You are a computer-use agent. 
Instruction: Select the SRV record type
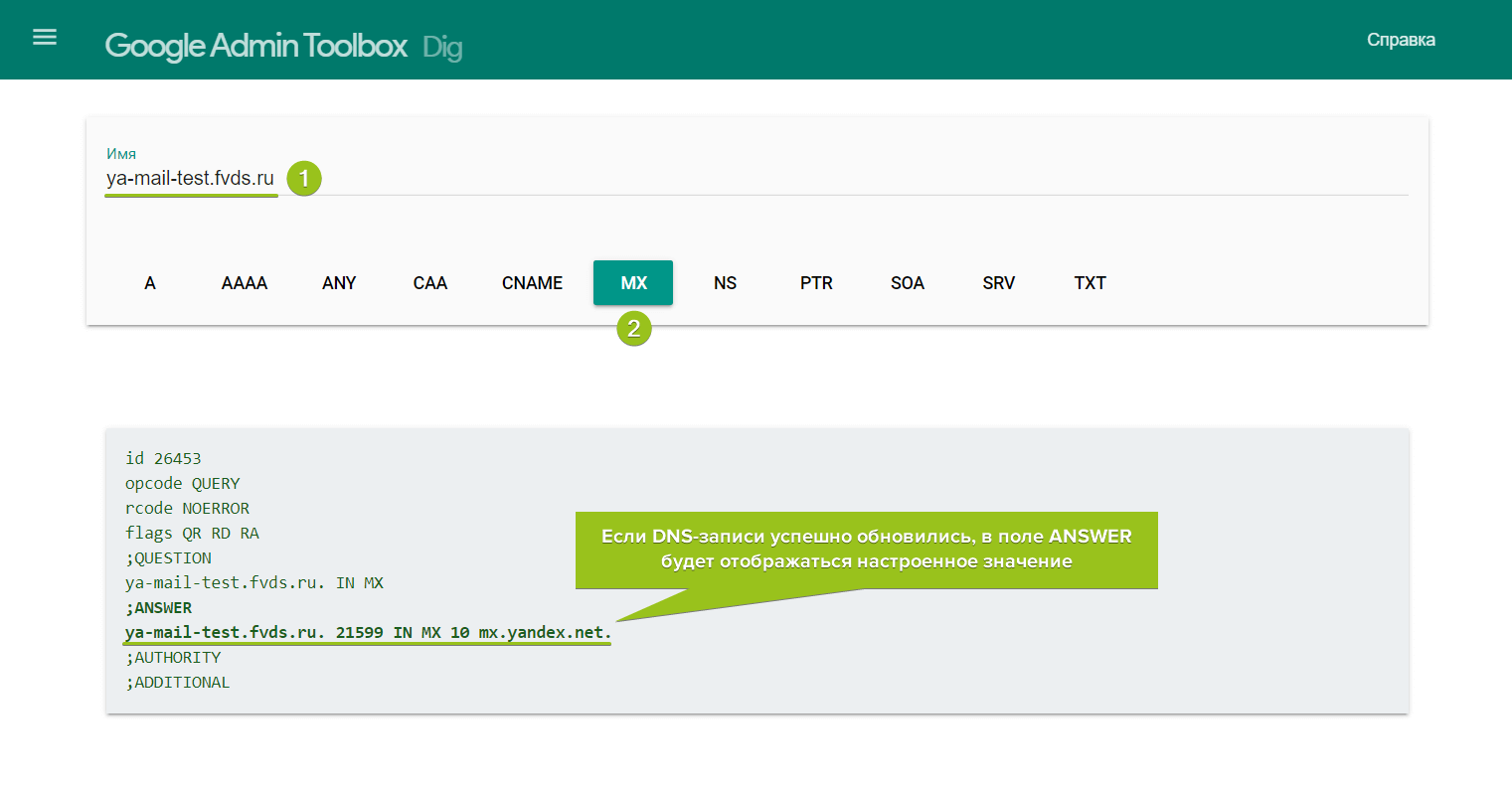999,283
